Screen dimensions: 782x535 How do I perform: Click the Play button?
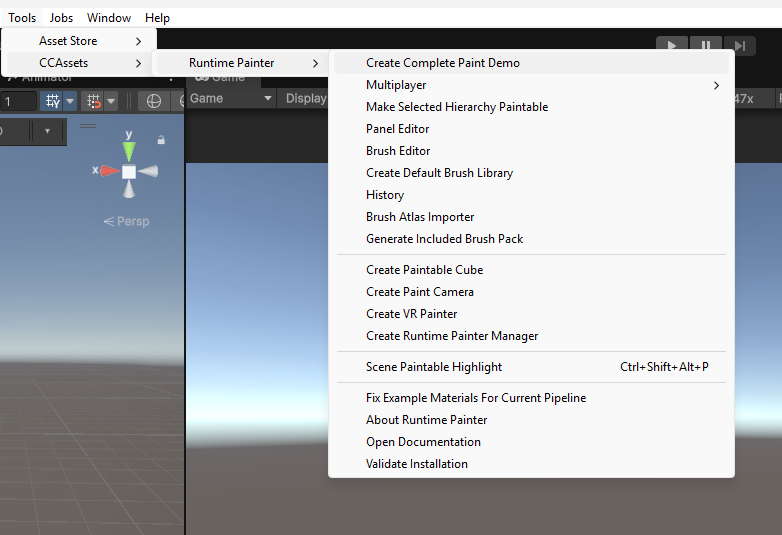point(672,45)
